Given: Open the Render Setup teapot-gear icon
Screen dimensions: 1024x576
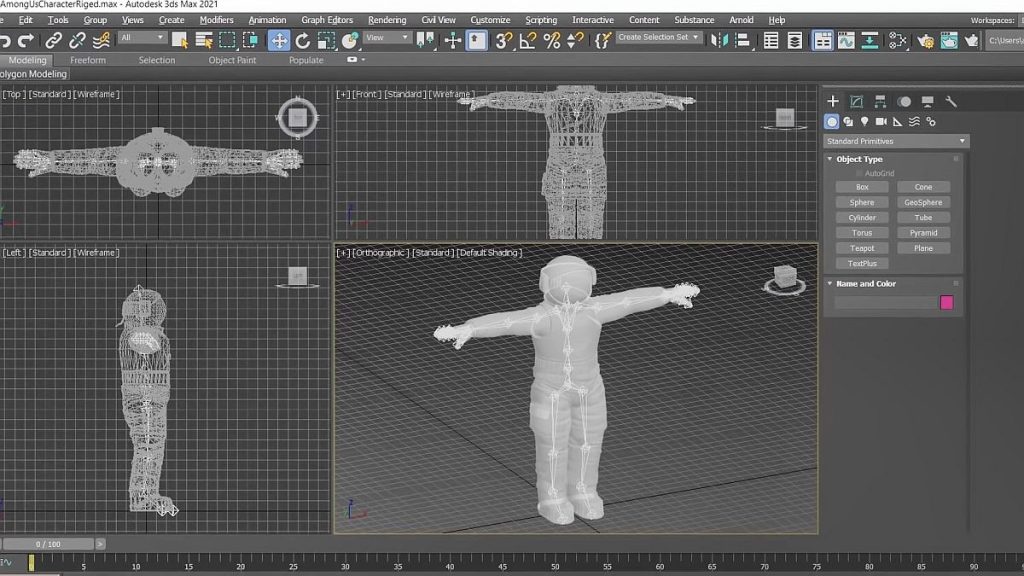Looking at the screenshot, I should coord(925,41).
